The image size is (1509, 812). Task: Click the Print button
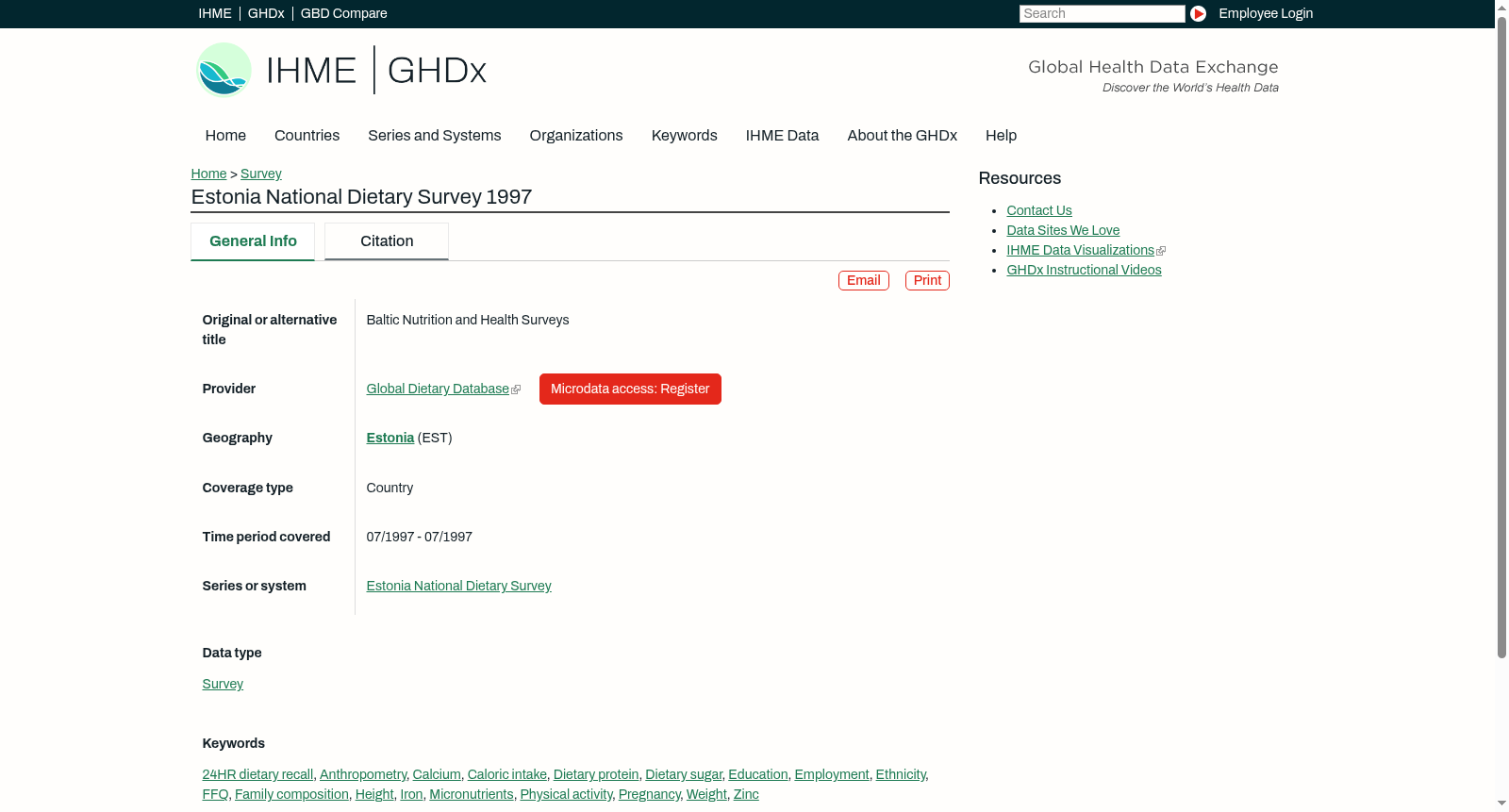click(927, 281)
